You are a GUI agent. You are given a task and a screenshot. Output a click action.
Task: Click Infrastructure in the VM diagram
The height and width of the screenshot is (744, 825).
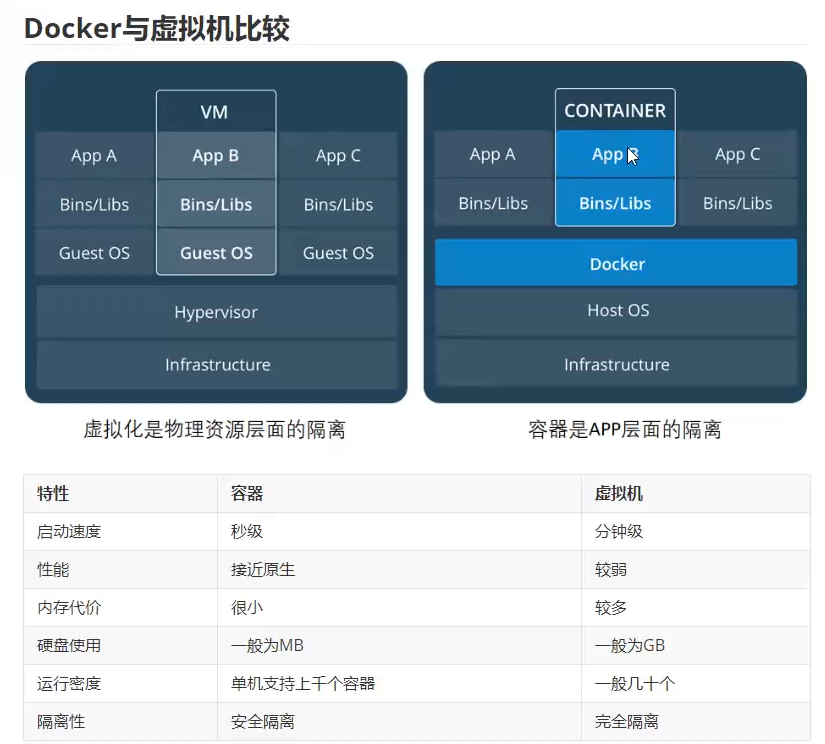tap(217, 365)
